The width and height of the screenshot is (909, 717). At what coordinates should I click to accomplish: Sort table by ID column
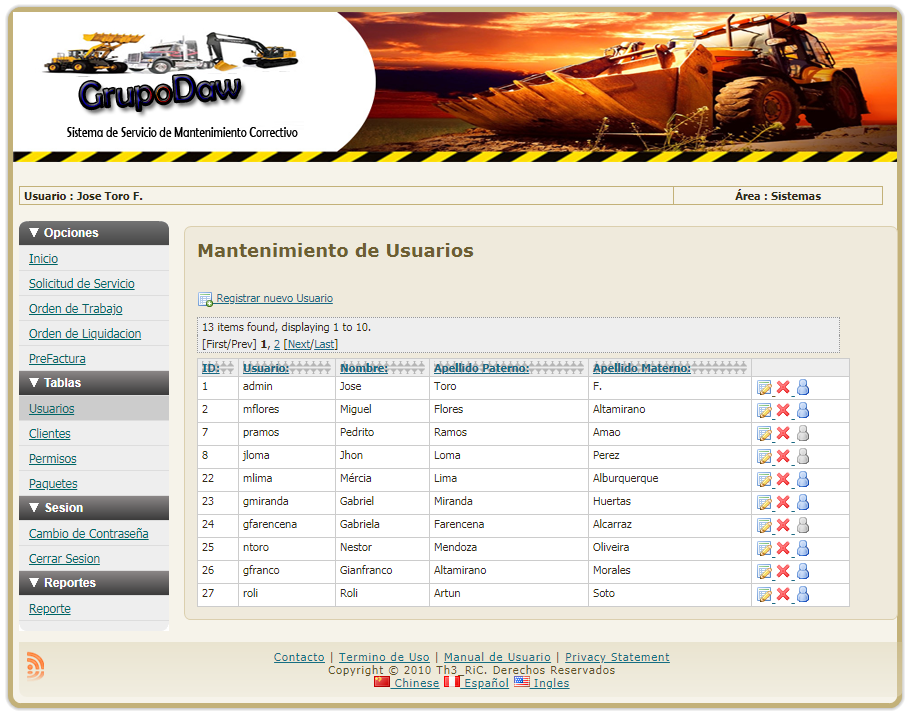tap(210, 368)
